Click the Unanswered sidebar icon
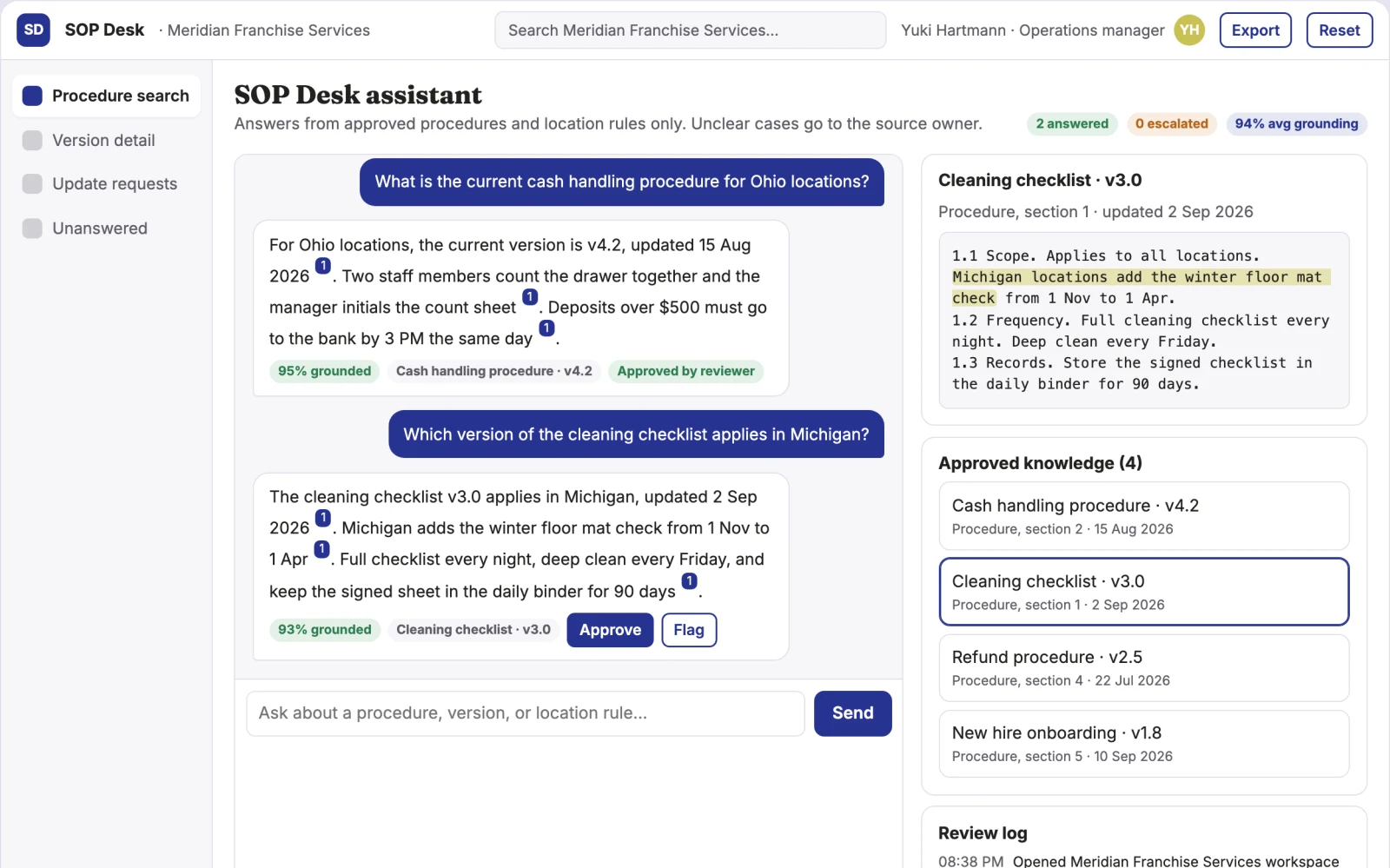Viewport: 1390px width, 868px height. point(32,228)
